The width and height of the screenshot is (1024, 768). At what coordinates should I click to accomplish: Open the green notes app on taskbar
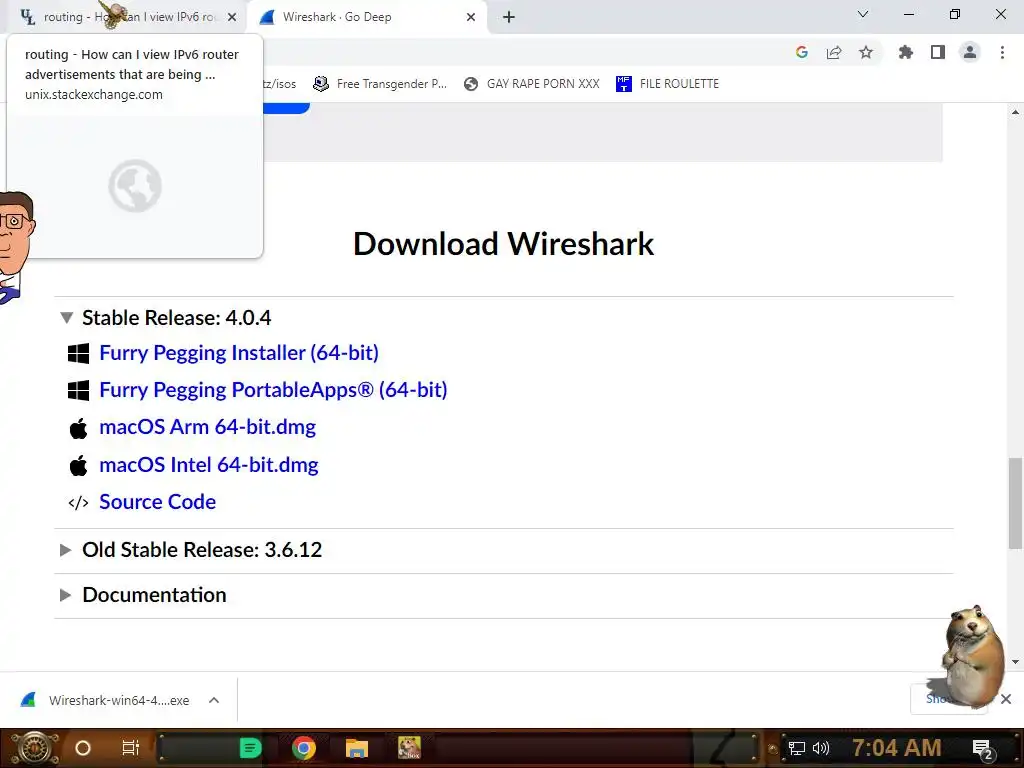pyautogui.click(x=251, y=748)
